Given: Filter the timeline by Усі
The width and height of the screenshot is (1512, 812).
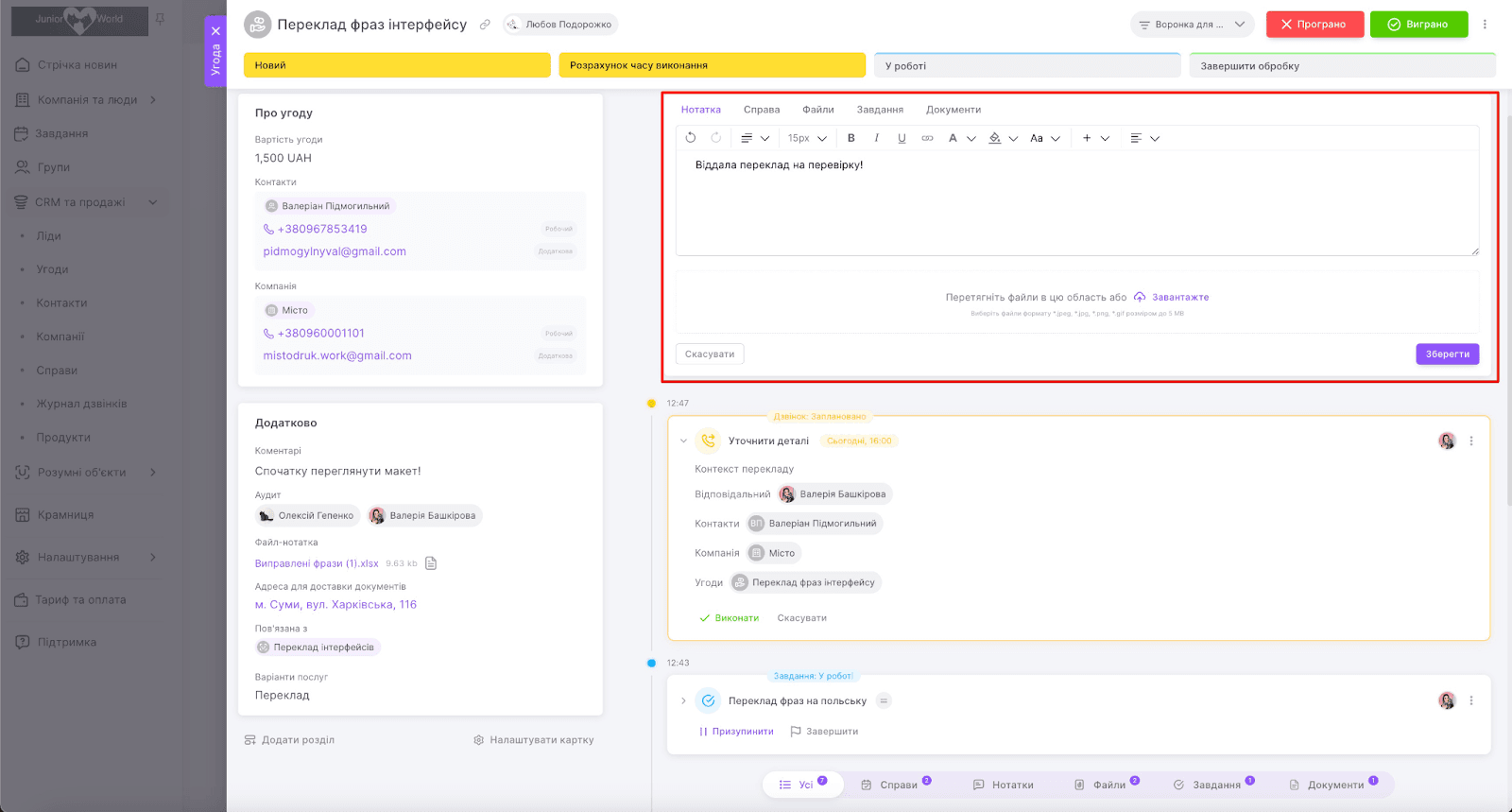Looking at the screenshot, I should pyautogui.click(x=802, y=785).
